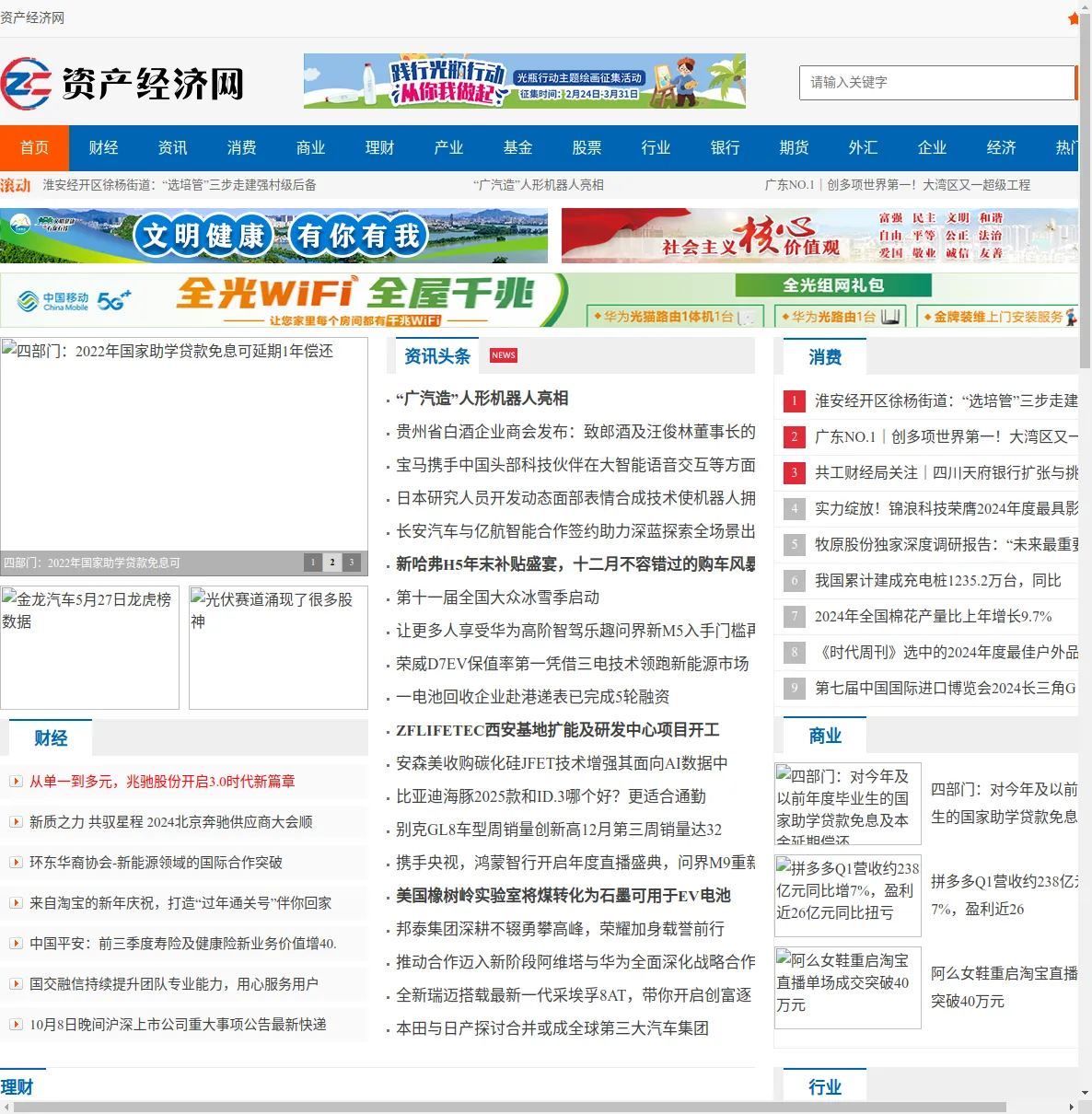
Task: Read “广汽造”人形机器人亮相 headline article
Action: click(482, 399)
